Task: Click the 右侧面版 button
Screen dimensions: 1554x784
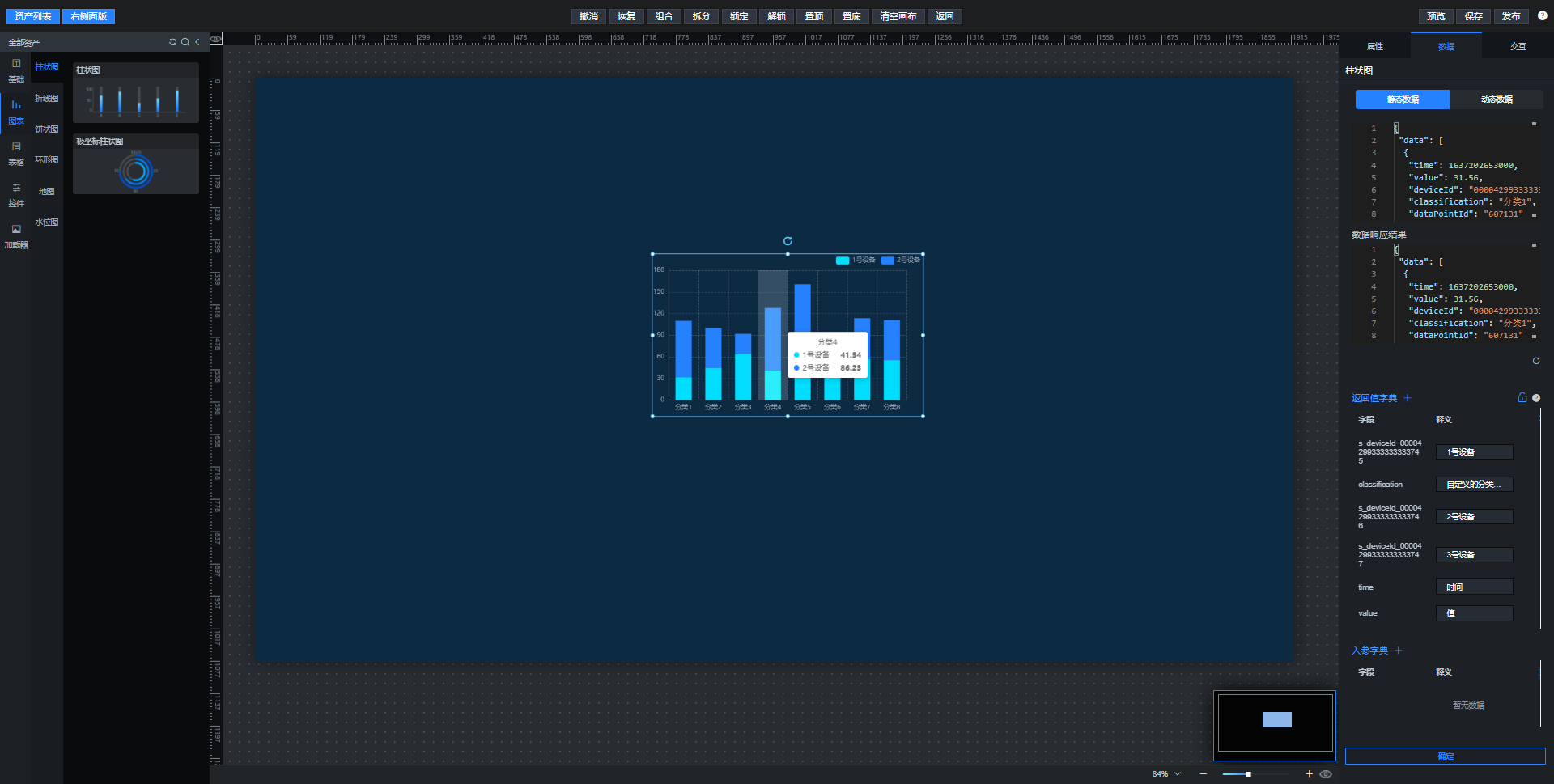Action: coord(89,16)
